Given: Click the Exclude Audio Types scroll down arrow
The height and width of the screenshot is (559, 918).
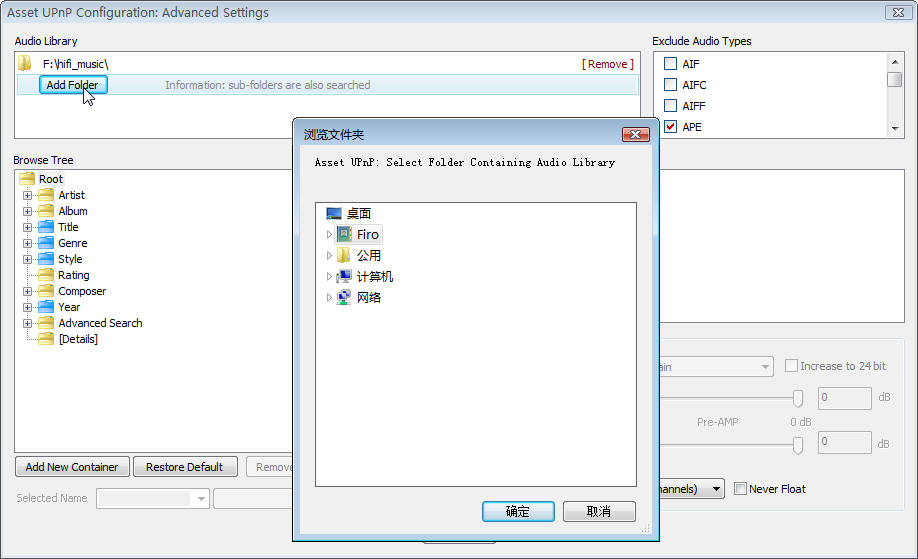Looking at the screenshot, I should click(895, 128).
